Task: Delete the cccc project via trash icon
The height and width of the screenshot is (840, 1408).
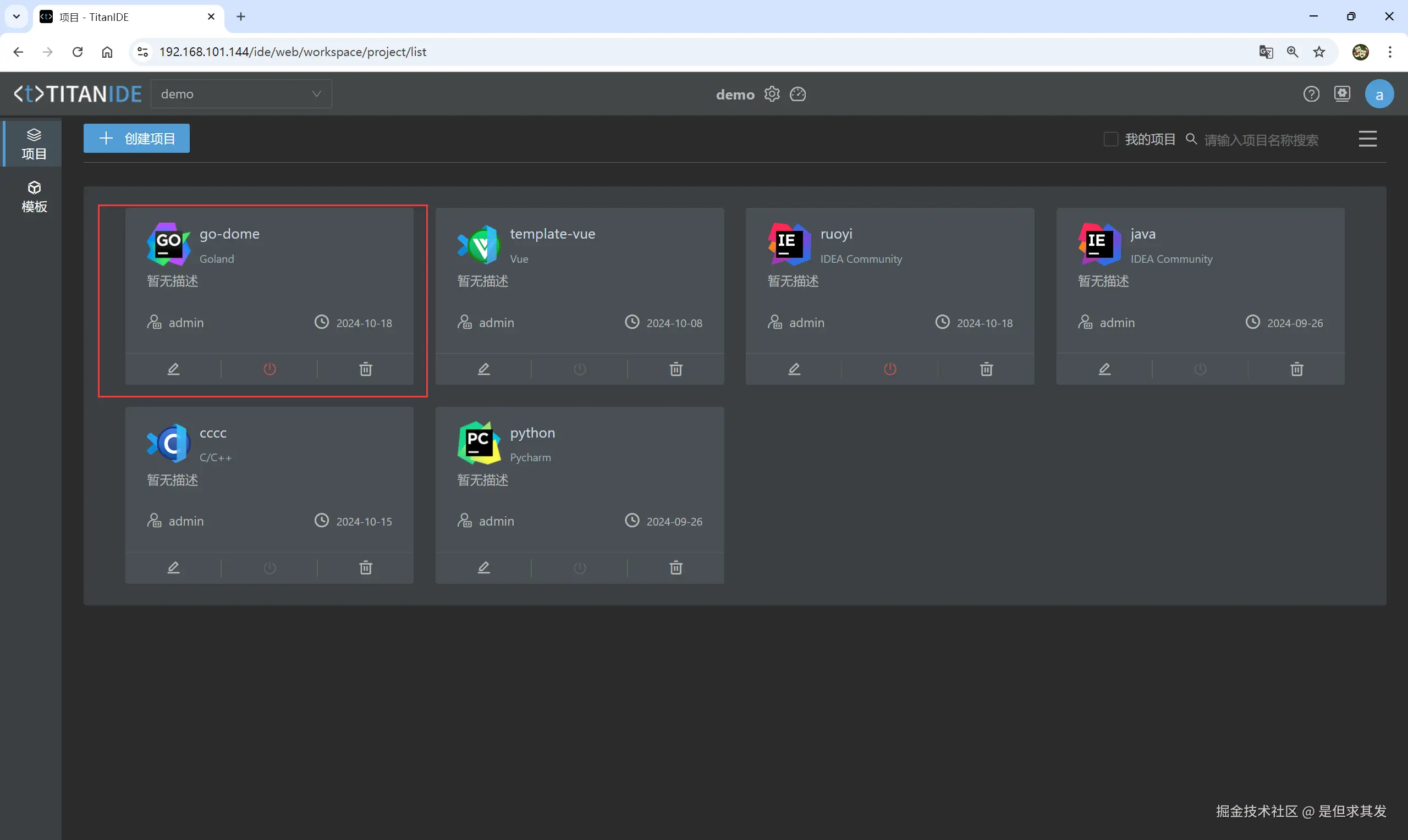Action: pyautogui.click(x=366, y=568)
